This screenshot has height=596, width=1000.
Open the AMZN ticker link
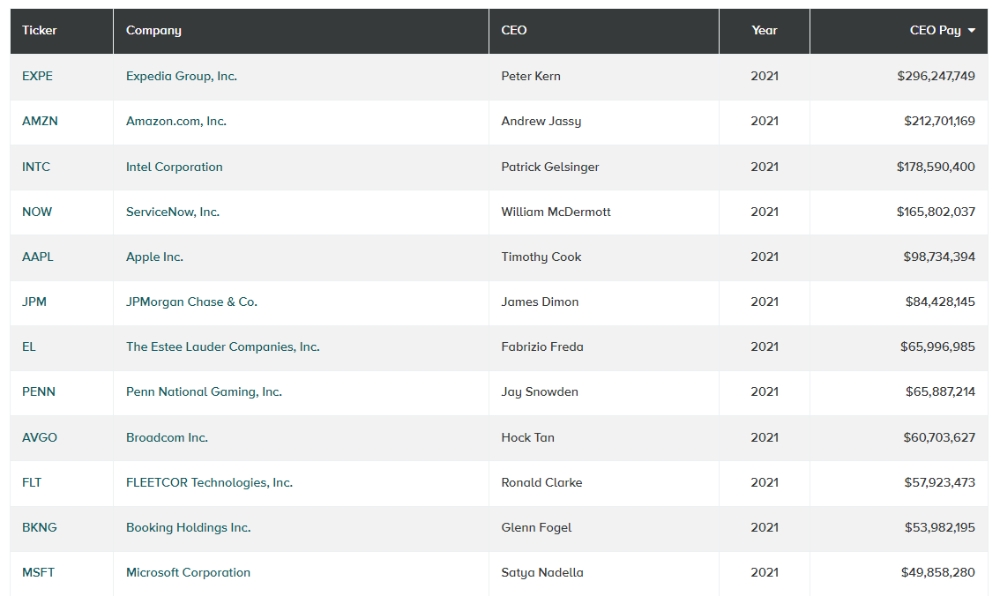click(x=40, y=121)
